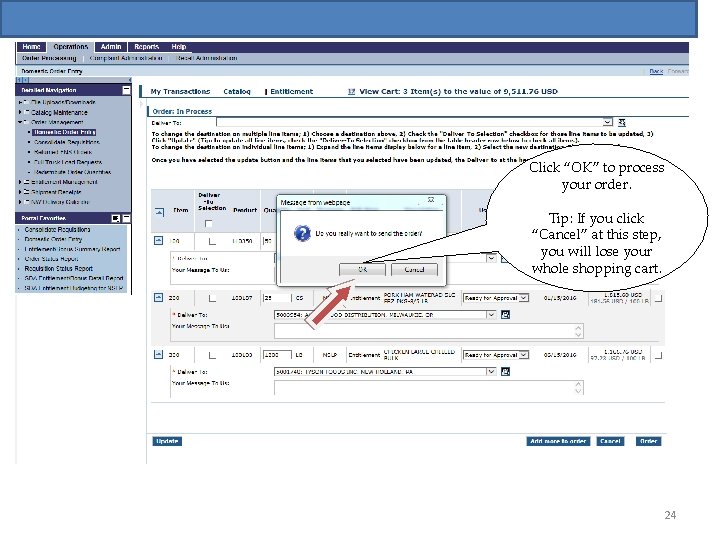Open the Help tab
720x540 pixels.
(x=179, y=47)
